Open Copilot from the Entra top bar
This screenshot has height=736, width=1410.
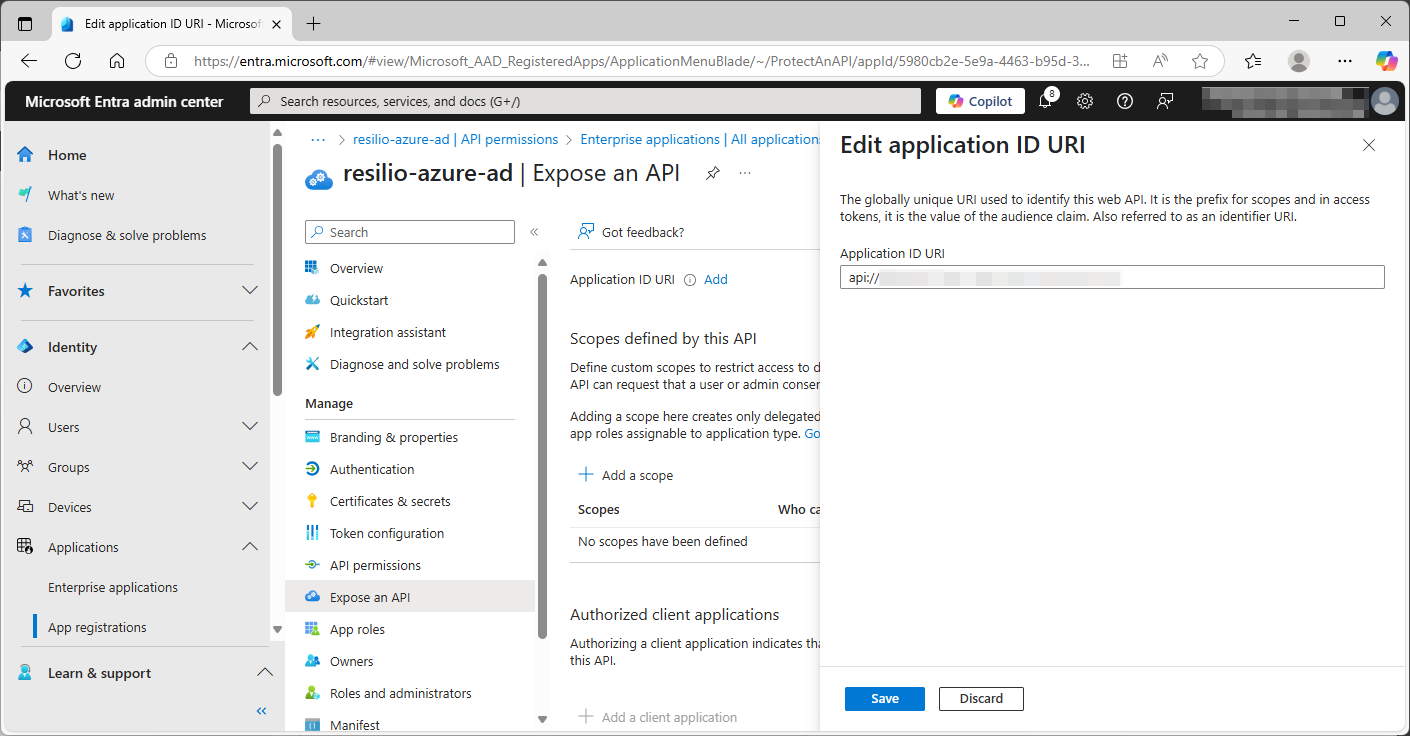[979, 100]
